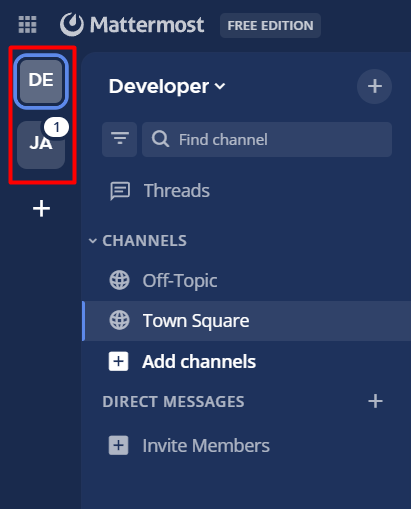Open the channel filter options icon

click(x=120, y=139)
